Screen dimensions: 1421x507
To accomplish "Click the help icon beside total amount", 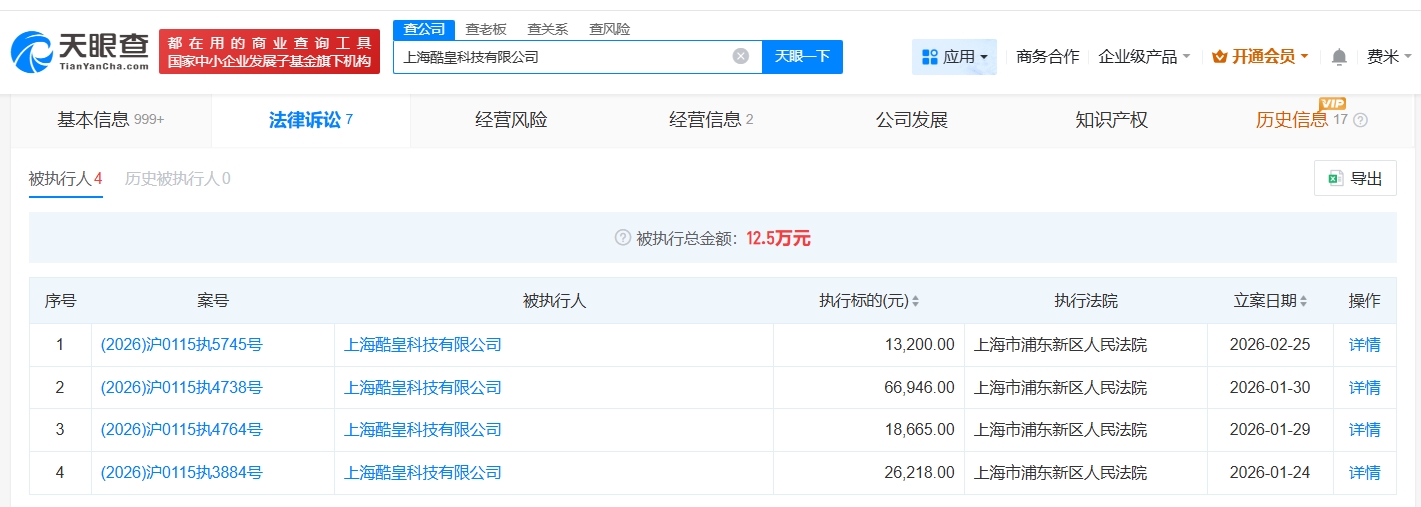I will pyautogui.click(x=622, y=238).
